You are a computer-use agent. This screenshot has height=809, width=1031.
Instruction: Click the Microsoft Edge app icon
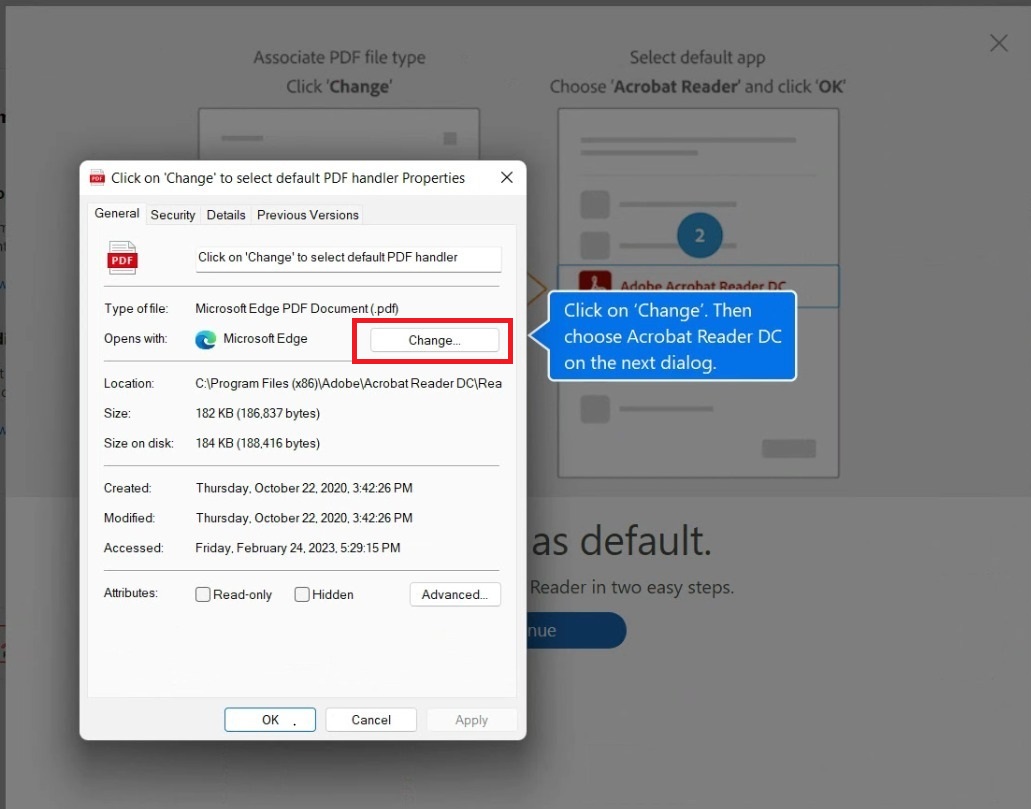click(x=206, y=339)
